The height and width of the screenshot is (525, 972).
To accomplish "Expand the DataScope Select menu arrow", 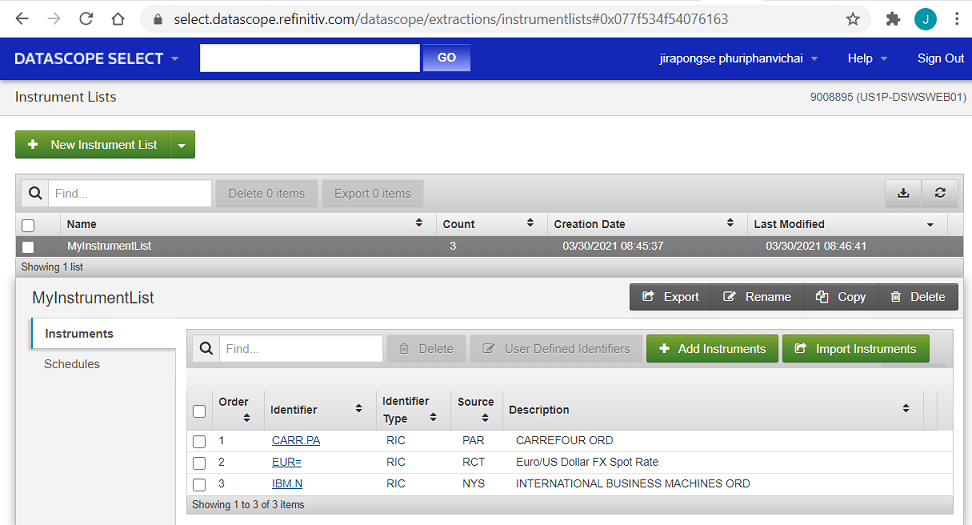I will point(175,59).
